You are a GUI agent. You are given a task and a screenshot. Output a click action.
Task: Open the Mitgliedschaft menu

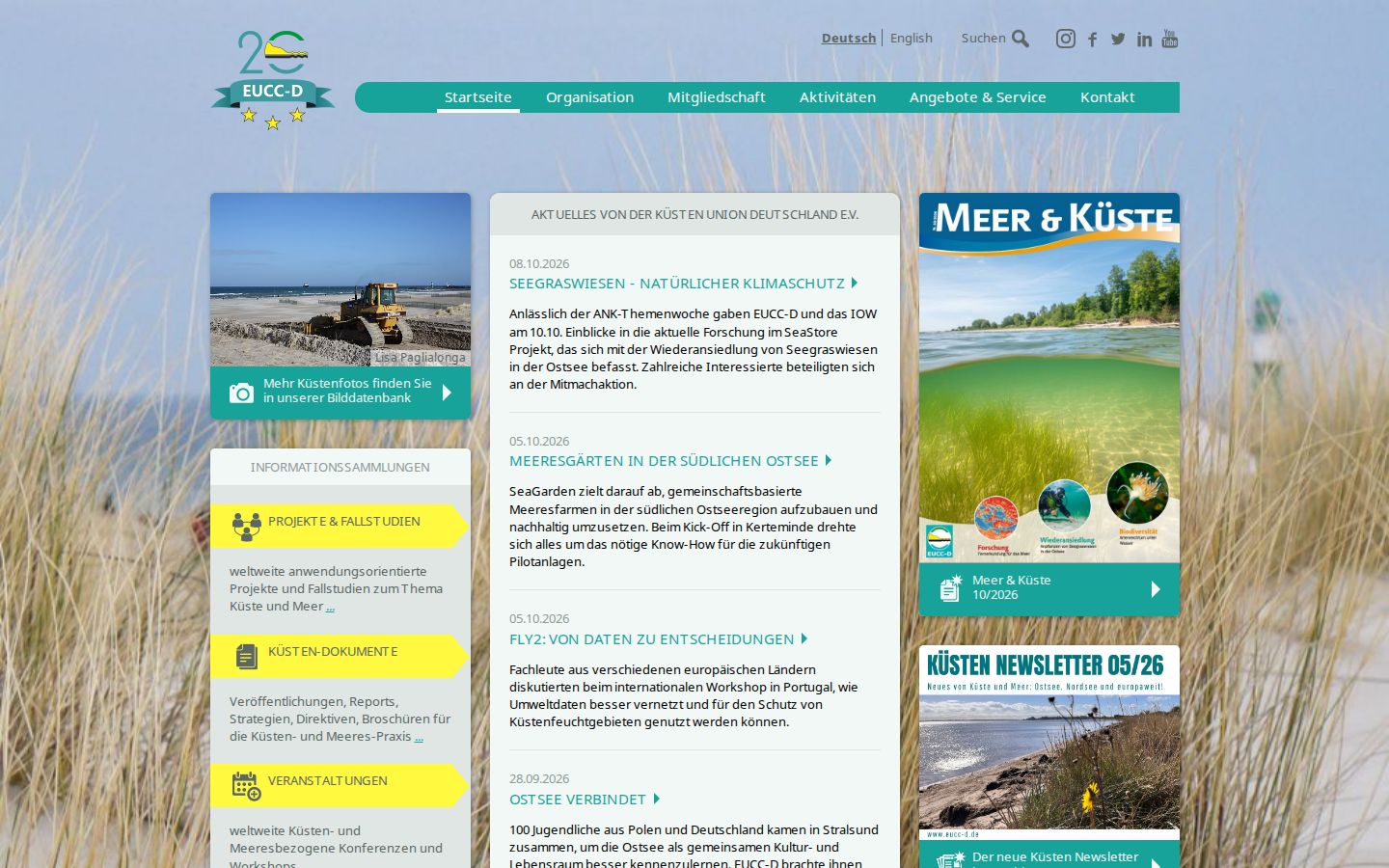(717, 97)
